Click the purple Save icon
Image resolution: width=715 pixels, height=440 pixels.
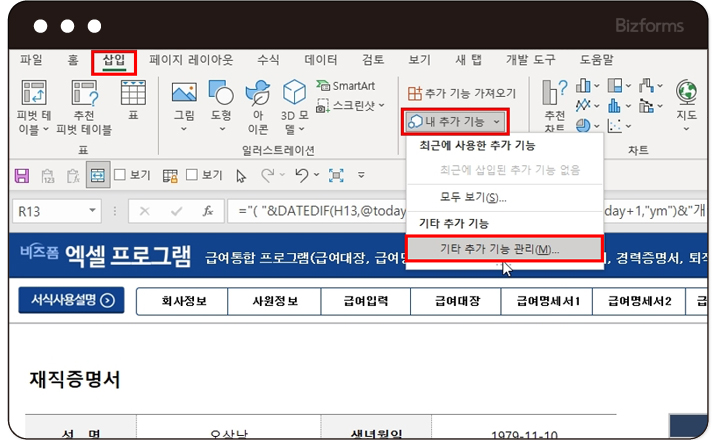click(x=22, y=176)
